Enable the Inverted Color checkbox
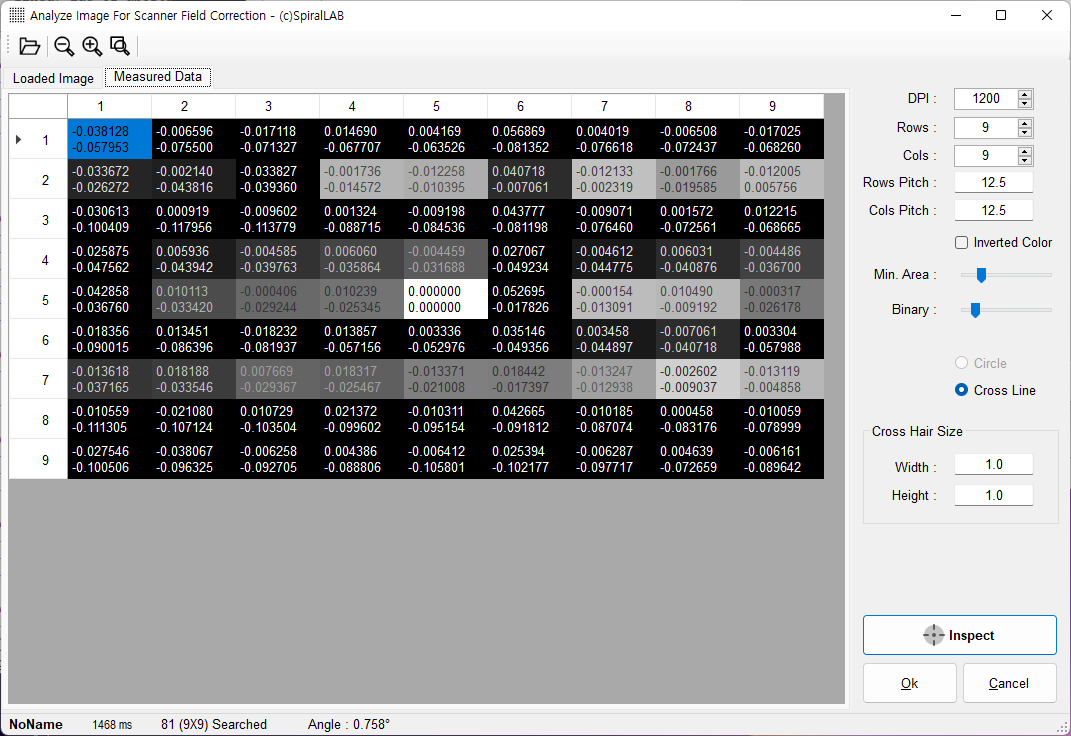 tap(962, 242)
